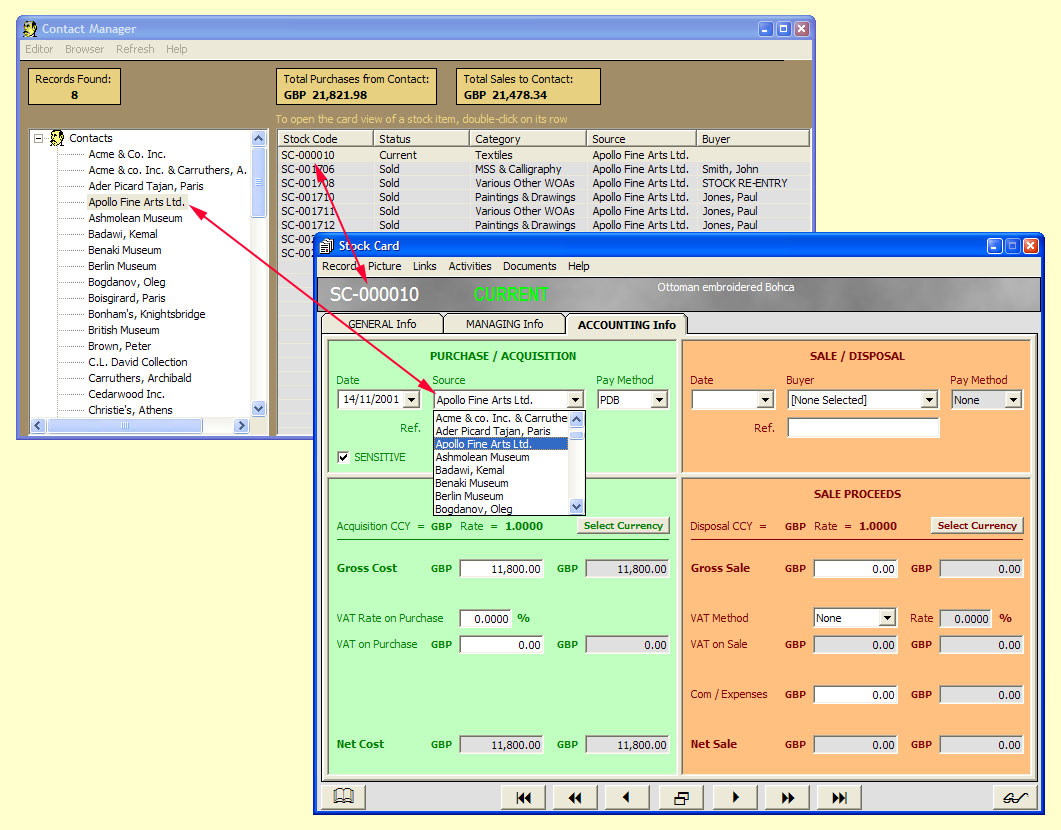Jump to first record in Stock Card
The height and width of the screenshot is (830, 1061).
(523, 798)
